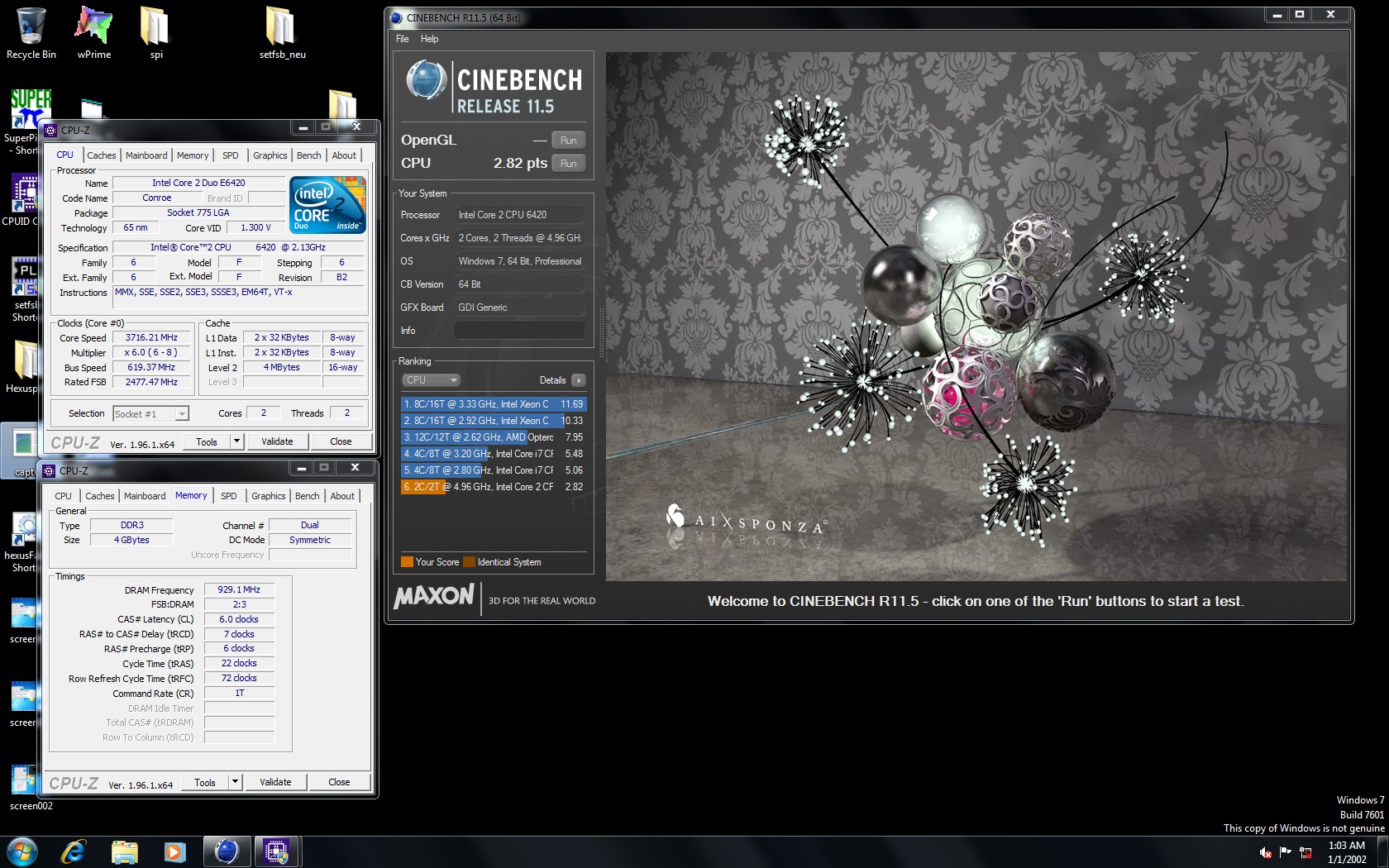Click the Cinebench title bar icon
This screenshot has height=868, width=1389.
397,17
